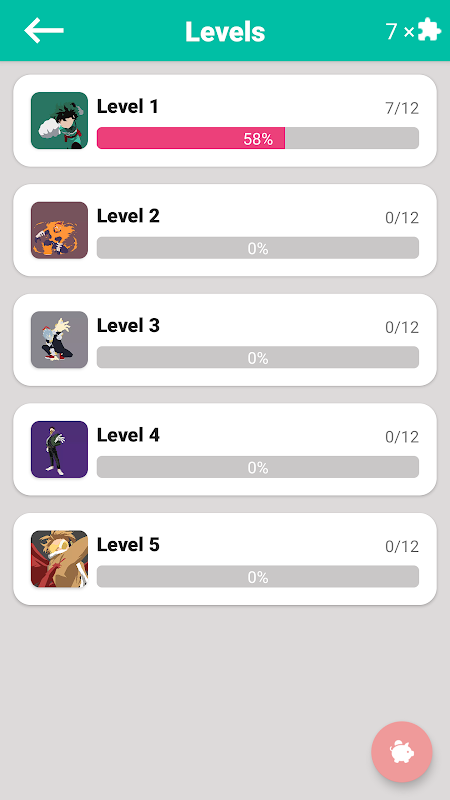Tap the red-winged character icon for Level 5
The width and height of the screenshot is (450, 800).
click(x=59, y=559)
